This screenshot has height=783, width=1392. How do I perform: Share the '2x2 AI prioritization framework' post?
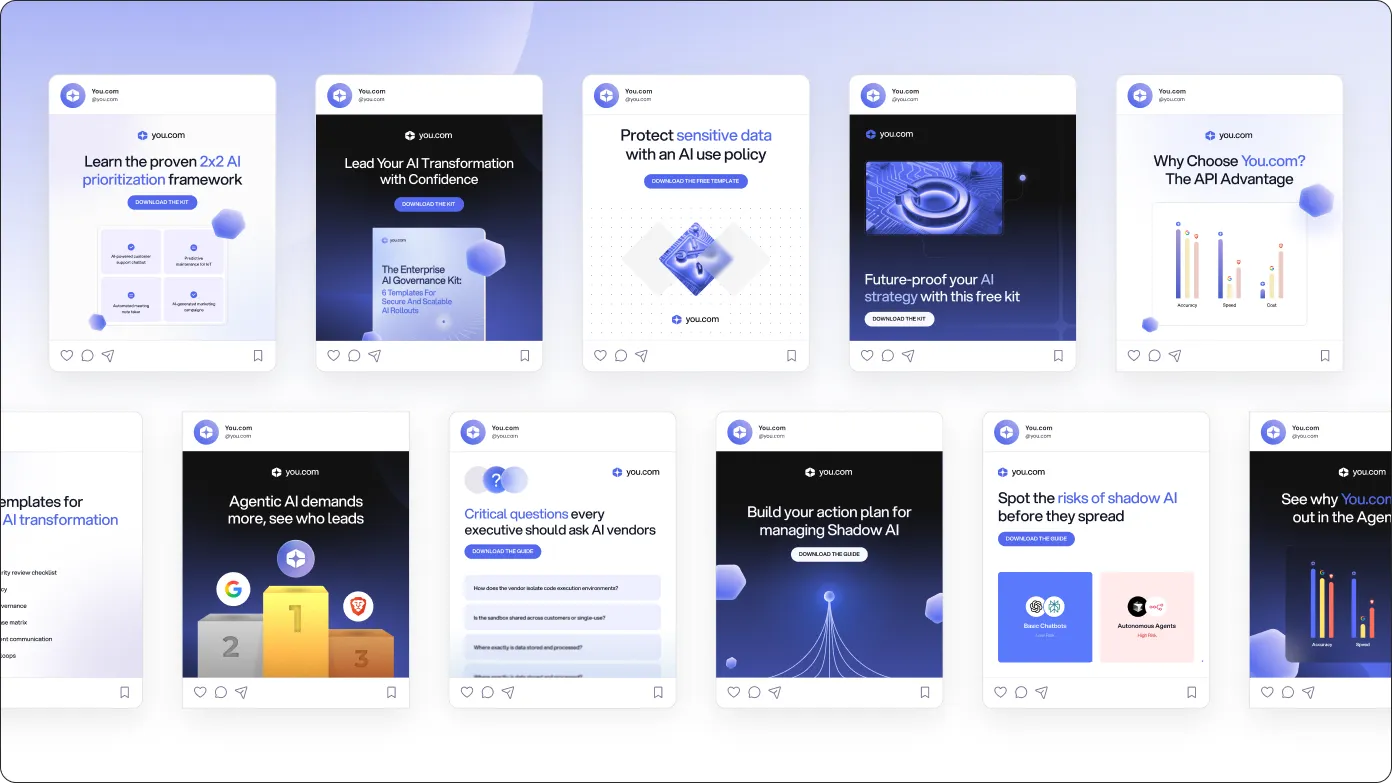point(108,355)
